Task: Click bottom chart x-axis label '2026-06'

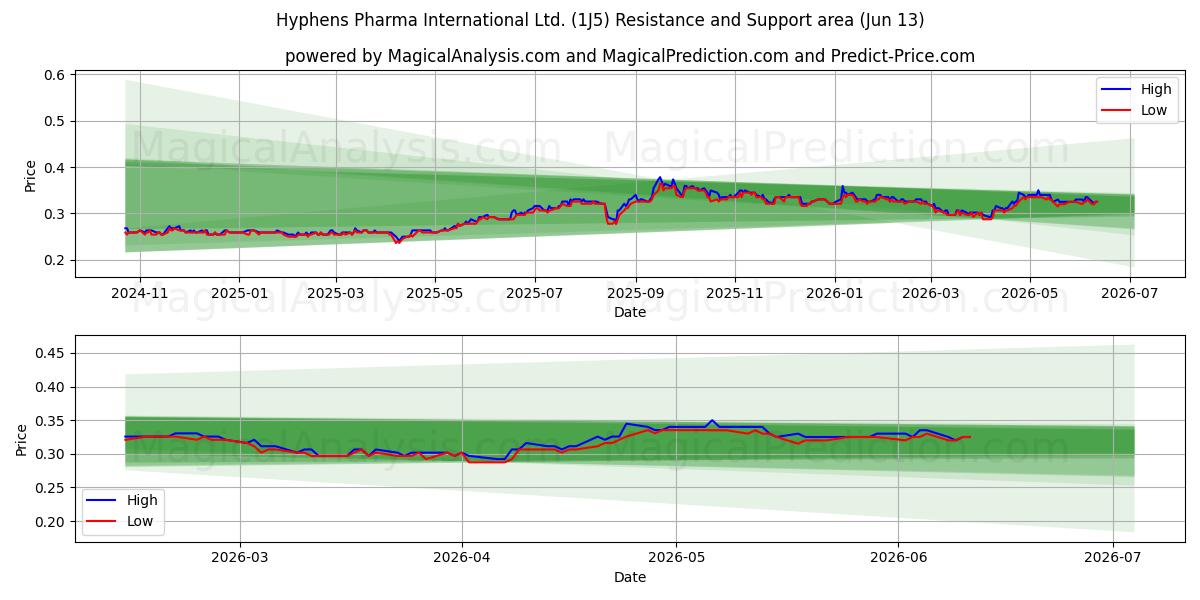Action: 898,560
